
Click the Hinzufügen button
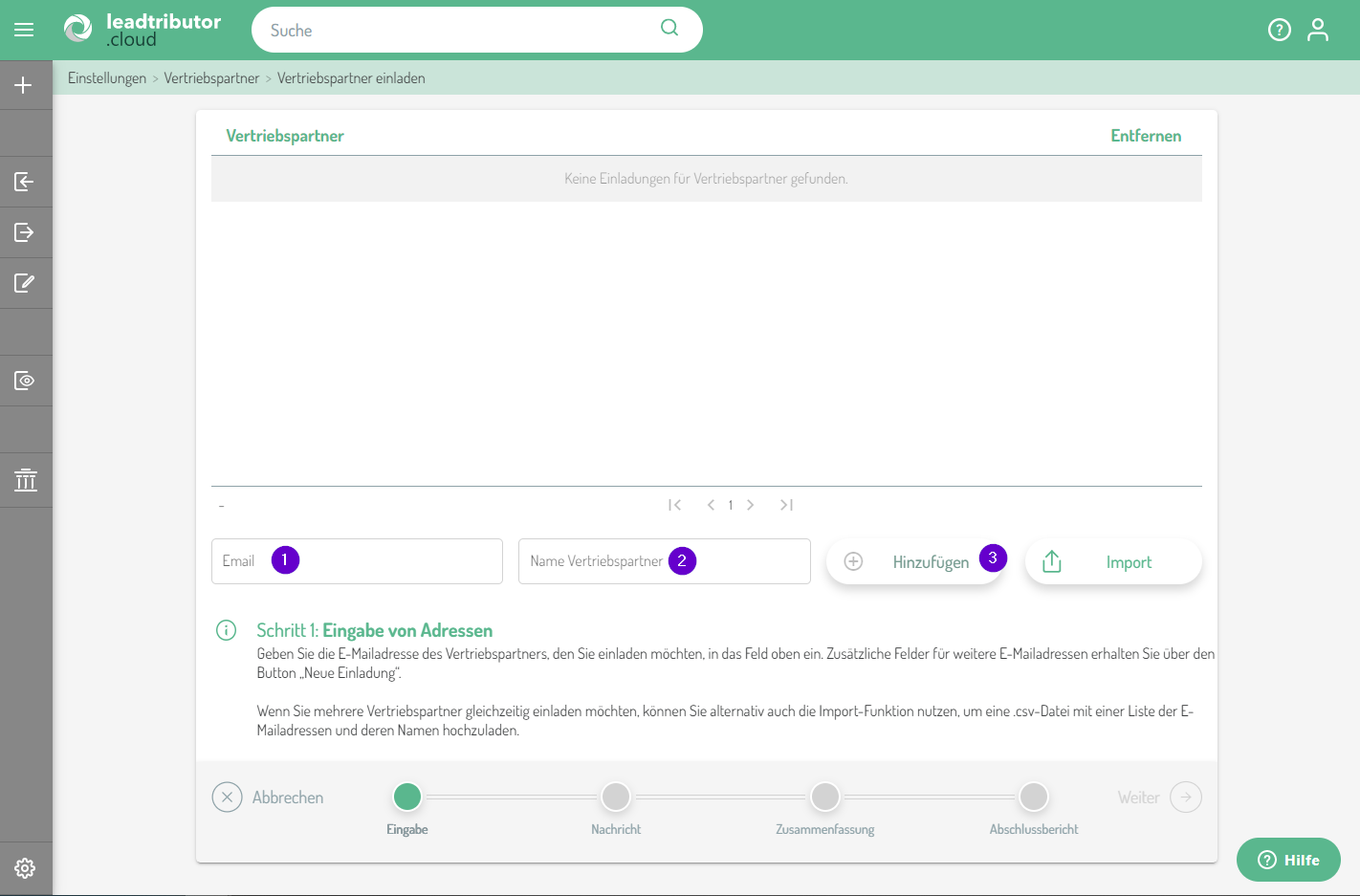click(913, 561)
